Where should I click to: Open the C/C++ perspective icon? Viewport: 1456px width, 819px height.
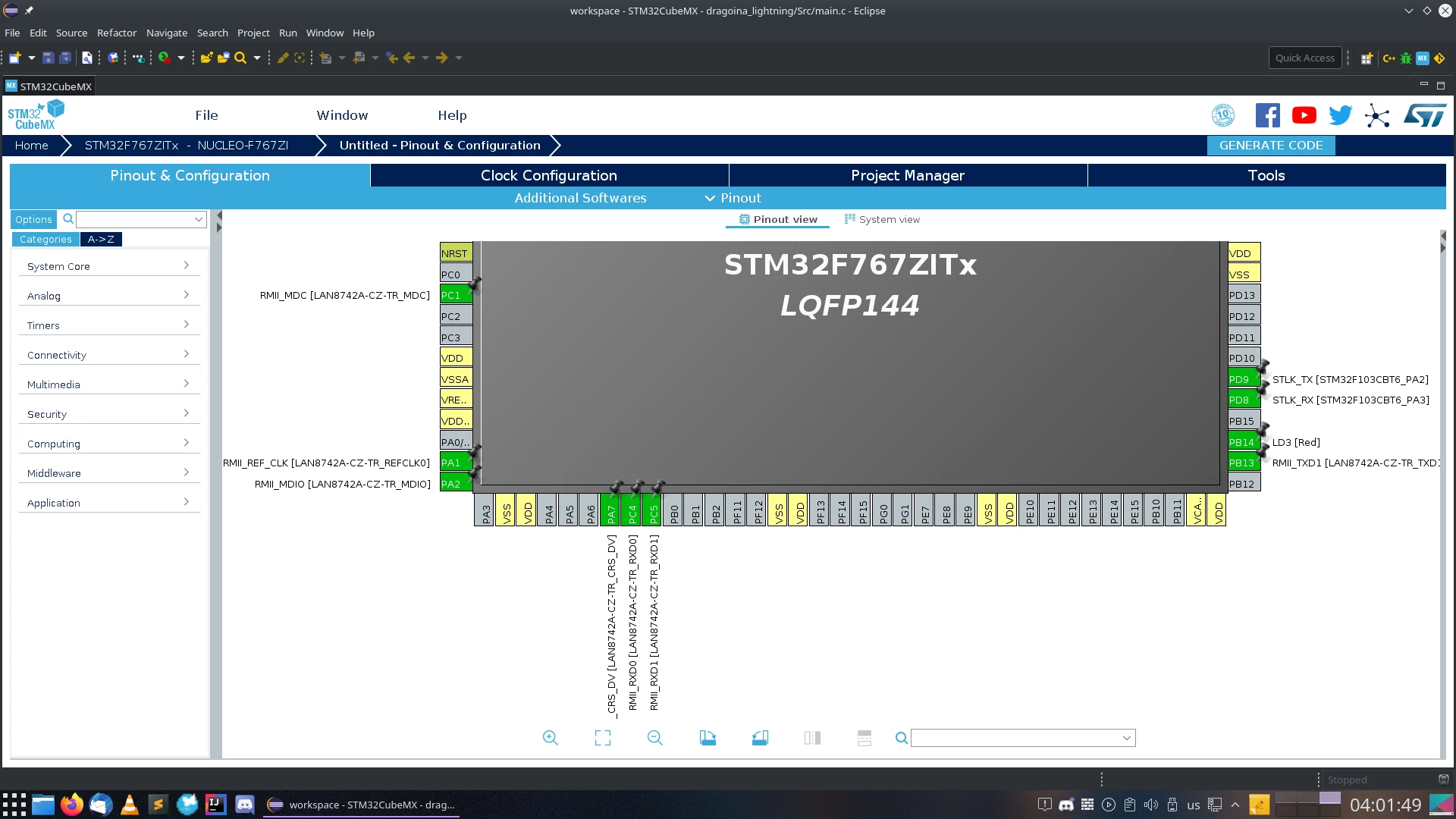1389,58
